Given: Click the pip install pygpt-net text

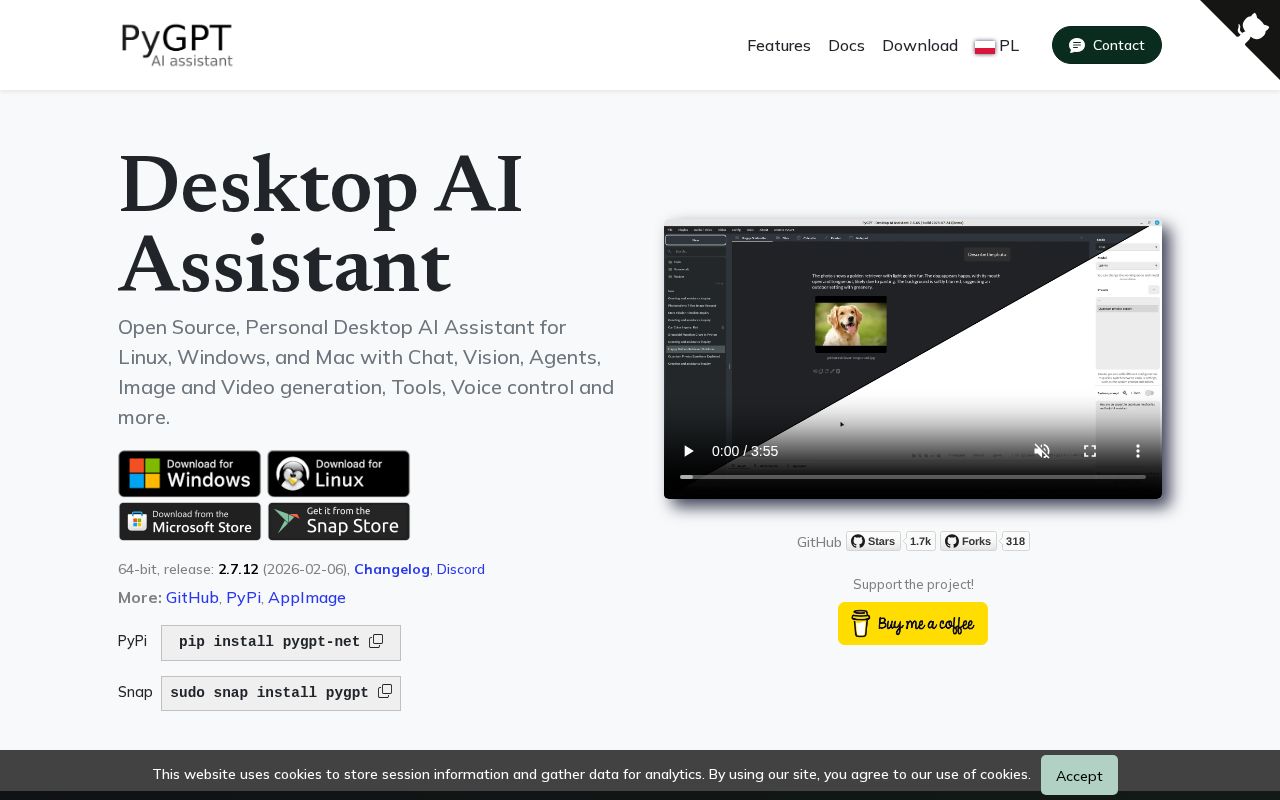Looking at the screenshot, I should (270, 642).
